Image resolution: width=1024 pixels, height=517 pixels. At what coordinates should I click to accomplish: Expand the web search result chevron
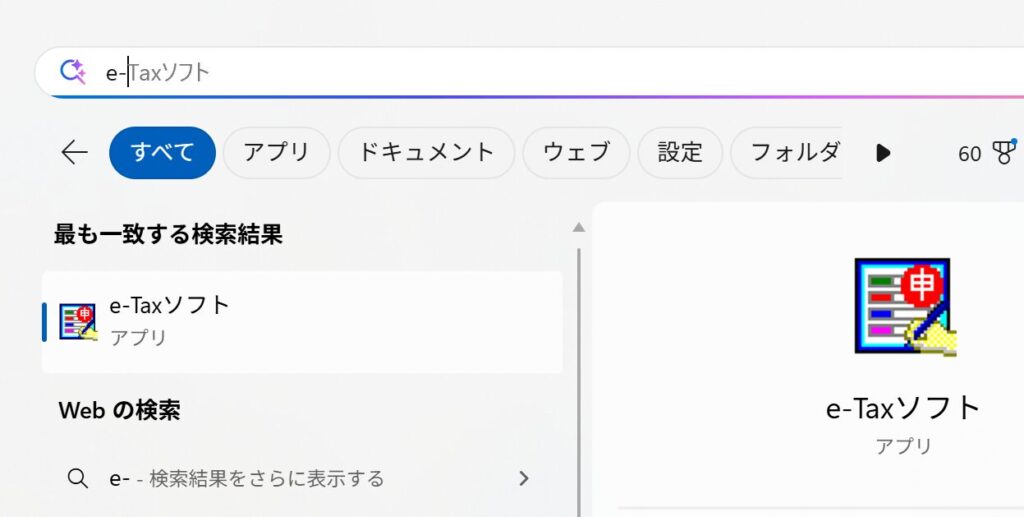[523, 479]
